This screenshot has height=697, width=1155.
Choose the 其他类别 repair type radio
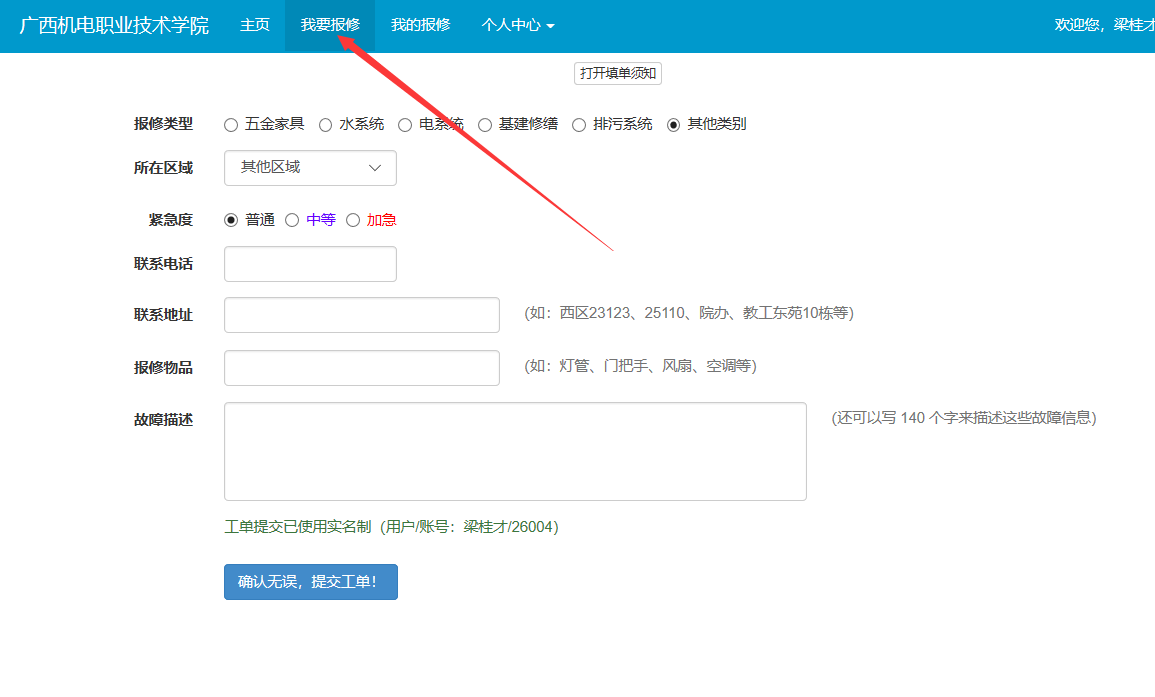point(674,125)
